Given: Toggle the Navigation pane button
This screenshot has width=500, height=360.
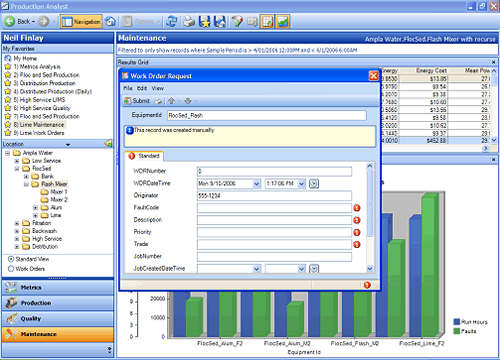Looking at the screenshot, I should tap(81, 22).
